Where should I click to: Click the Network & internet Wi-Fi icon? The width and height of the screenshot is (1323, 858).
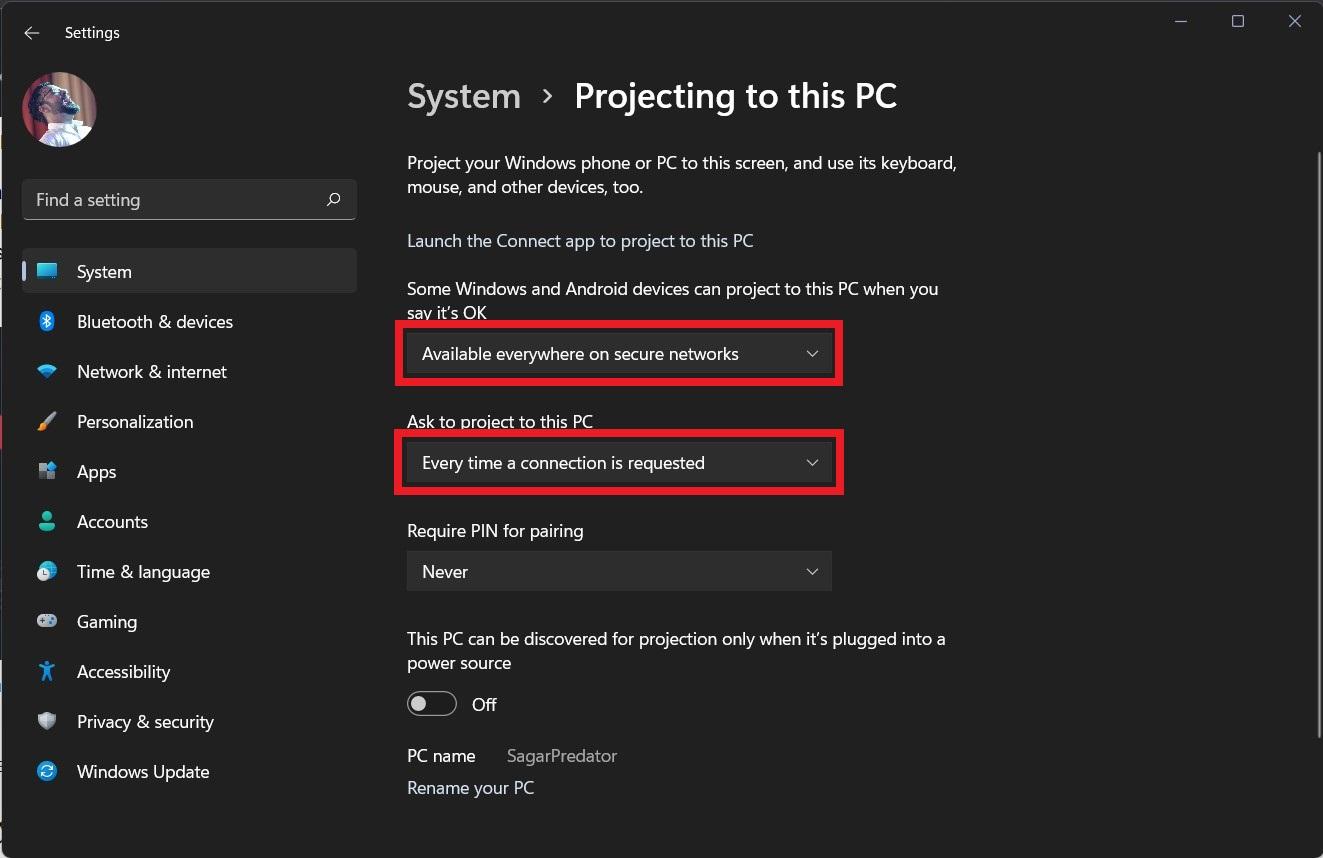(x=47, y=372)
